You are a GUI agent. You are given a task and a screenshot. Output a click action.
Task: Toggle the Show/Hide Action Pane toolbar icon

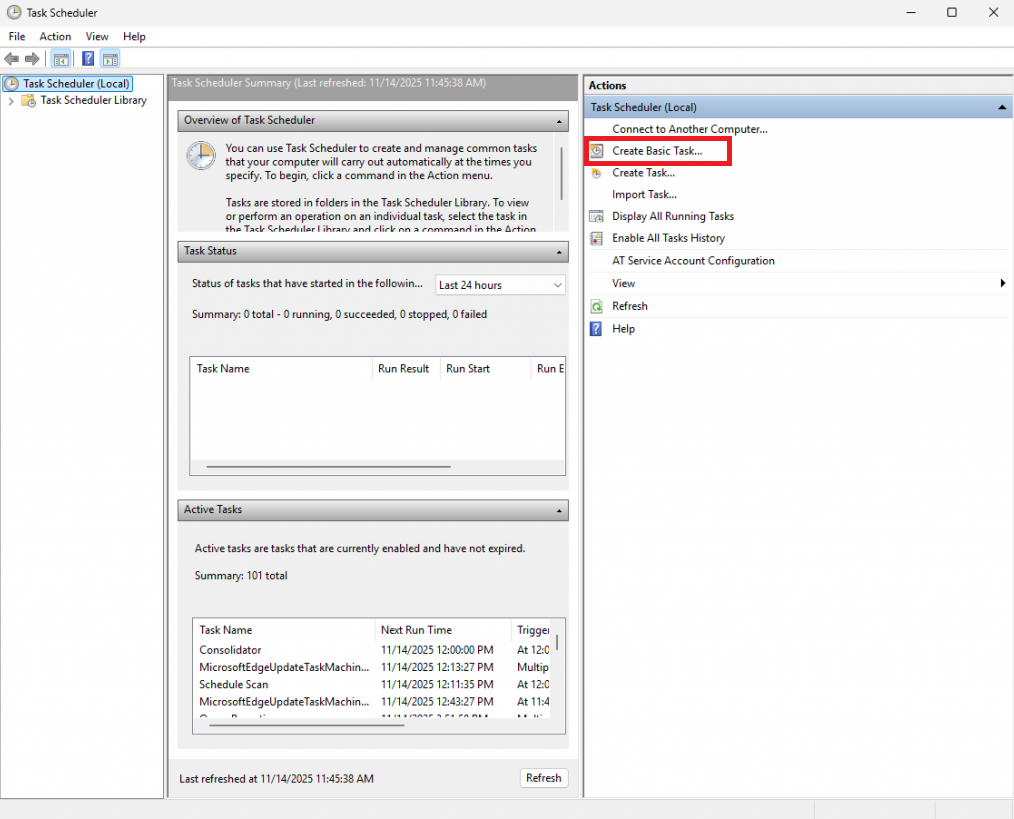coord(110,58)
